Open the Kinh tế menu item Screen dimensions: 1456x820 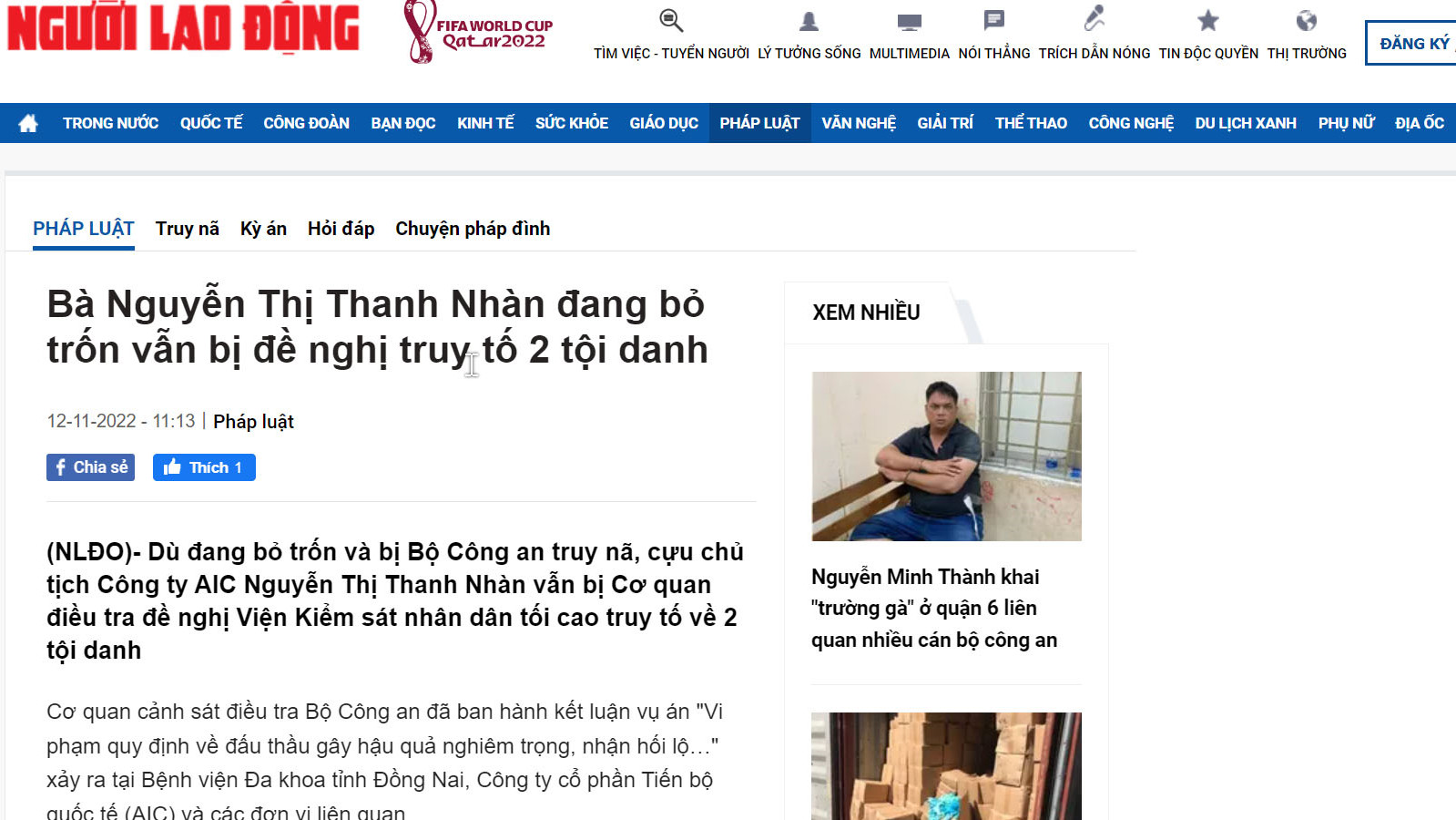click(x=485, y=123)
